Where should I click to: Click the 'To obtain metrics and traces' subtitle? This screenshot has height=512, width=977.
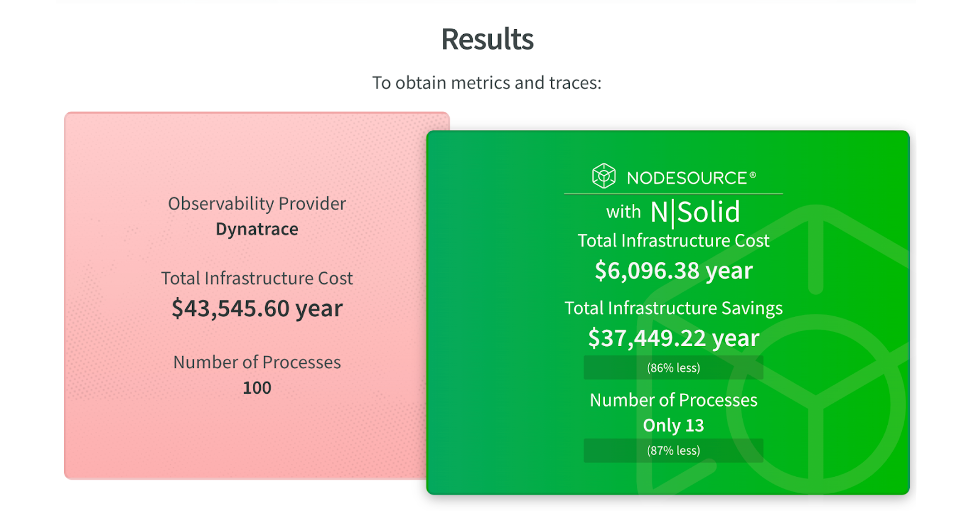[x=487, y=83]
